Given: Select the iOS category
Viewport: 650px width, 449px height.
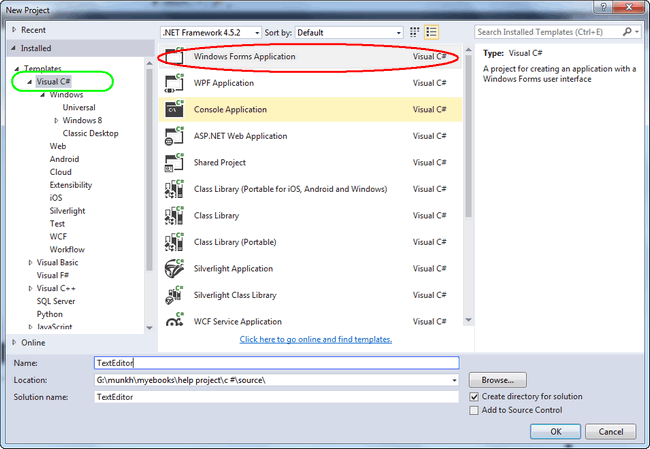Looking at the screenshot, I should 56,198.
